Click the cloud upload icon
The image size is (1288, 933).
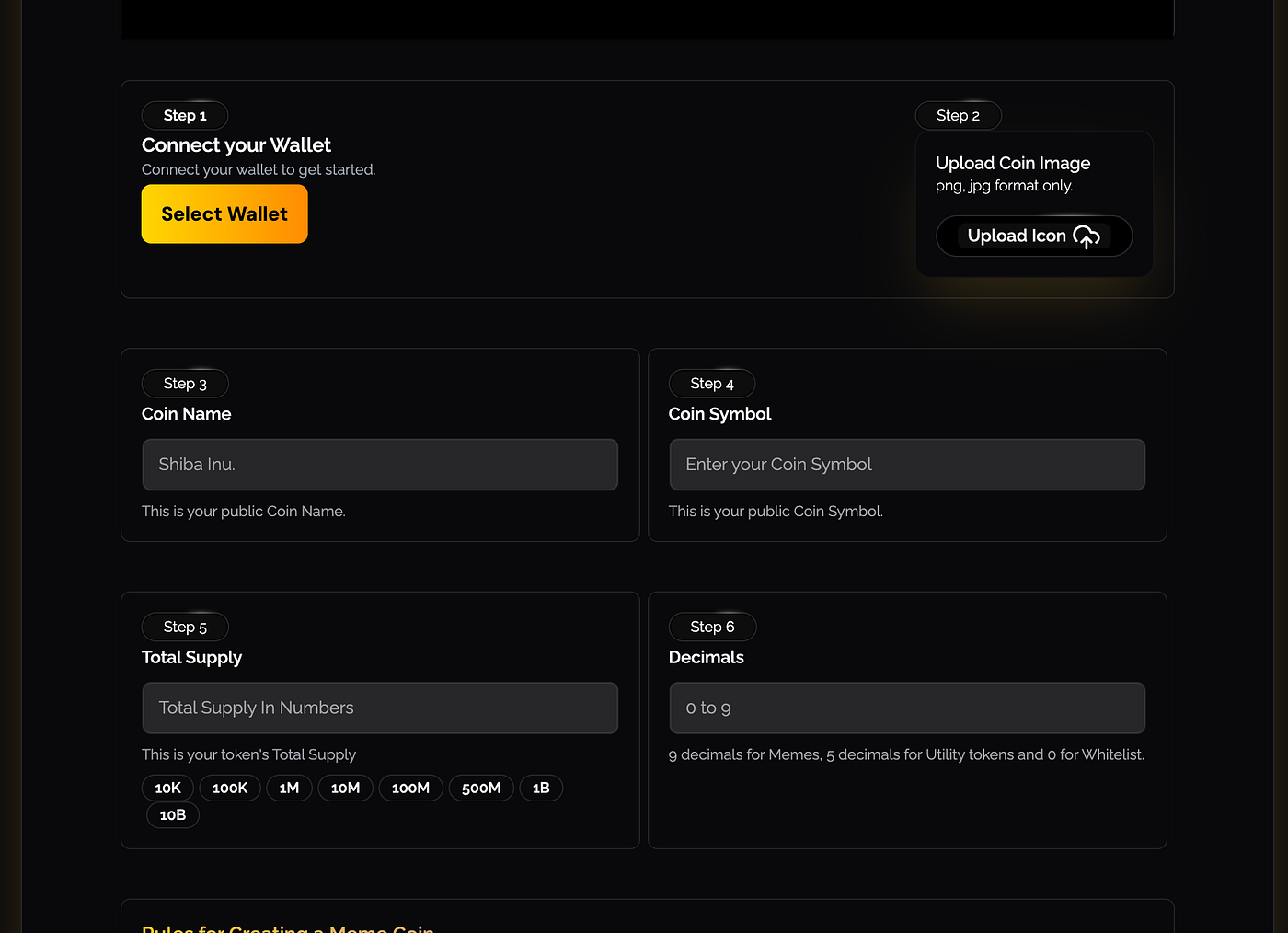pos(1087,236)
